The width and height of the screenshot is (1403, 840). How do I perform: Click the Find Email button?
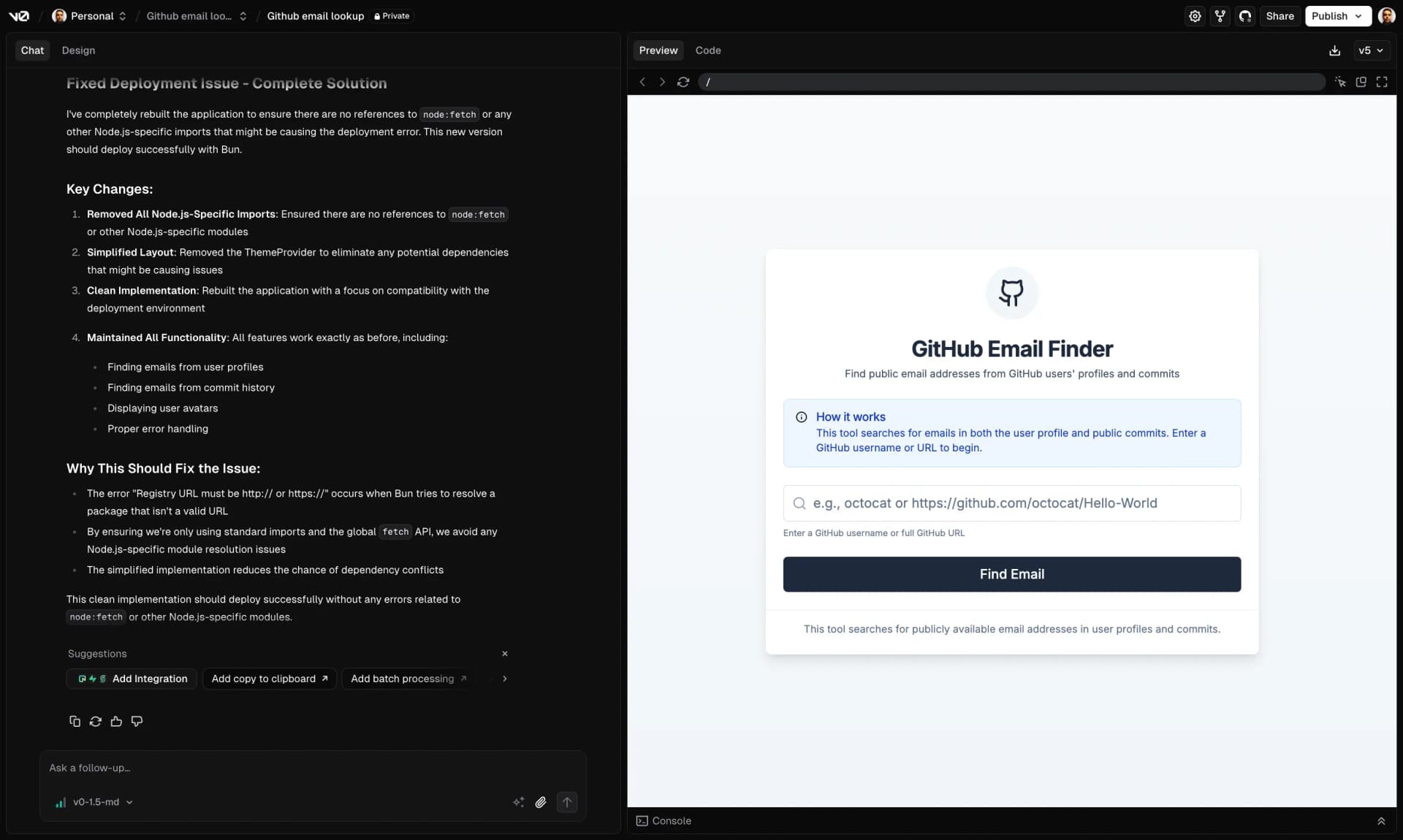(x=1011, y=574)
